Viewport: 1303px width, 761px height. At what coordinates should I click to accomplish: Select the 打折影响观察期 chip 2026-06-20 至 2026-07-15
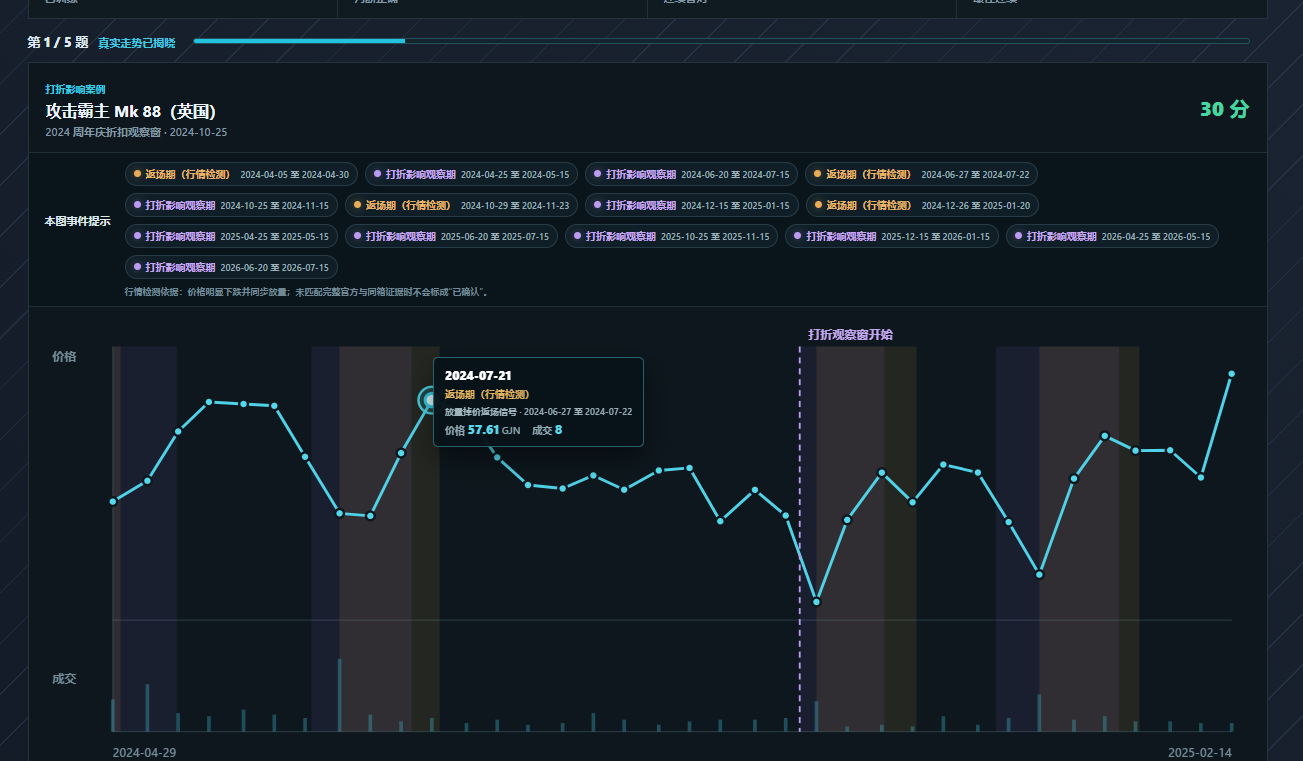(x=231, y=267)
